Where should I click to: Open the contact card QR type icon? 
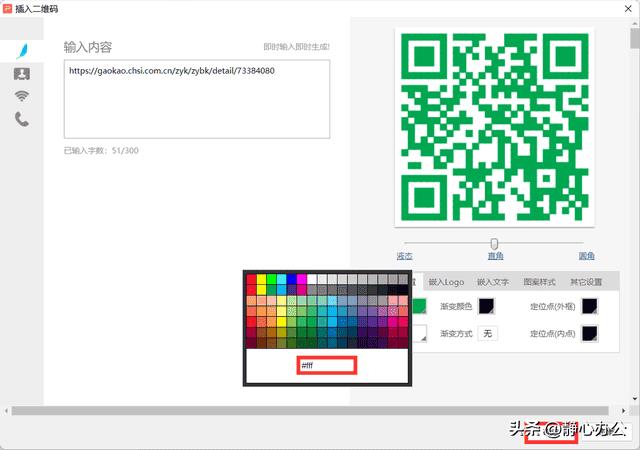tap(22, 74)
